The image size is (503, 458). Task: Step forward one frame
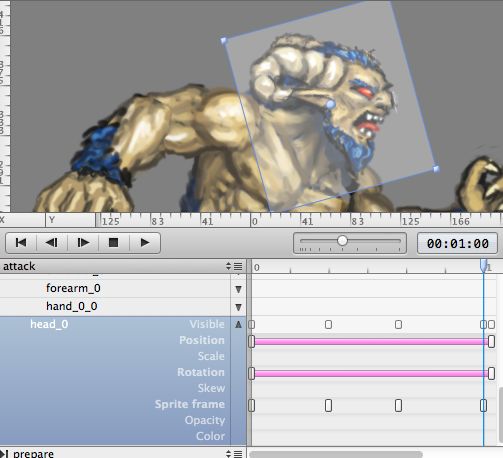click(x=83, y=243)
